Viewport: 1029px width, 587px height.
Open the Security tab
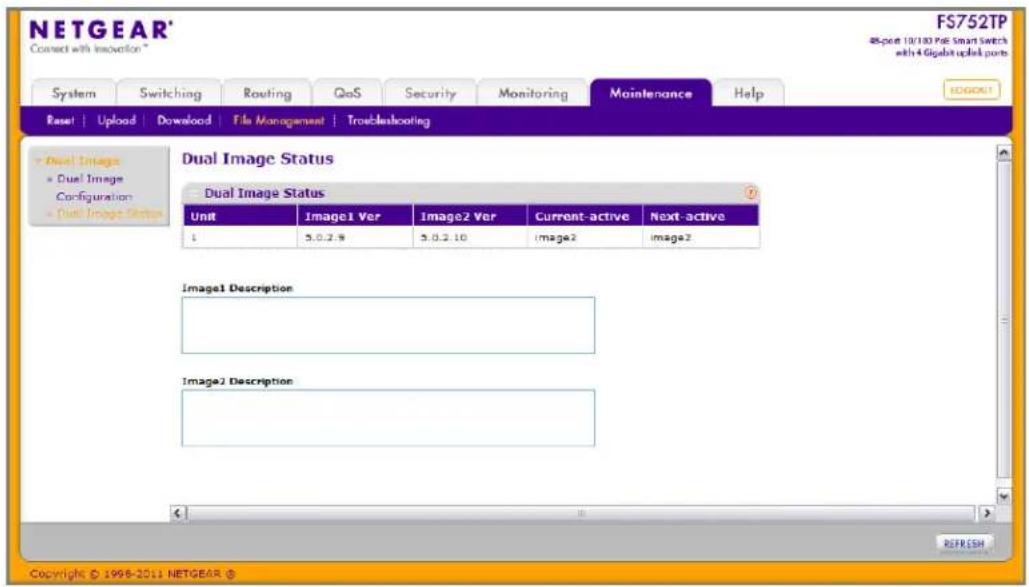tap(430, 93)
